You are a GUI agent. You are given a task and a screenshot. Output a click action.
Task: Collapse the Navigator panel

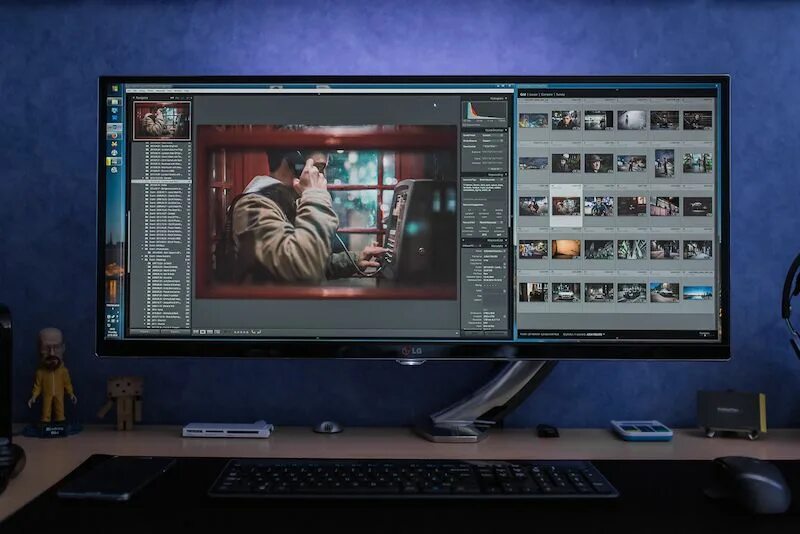(134, 97)
